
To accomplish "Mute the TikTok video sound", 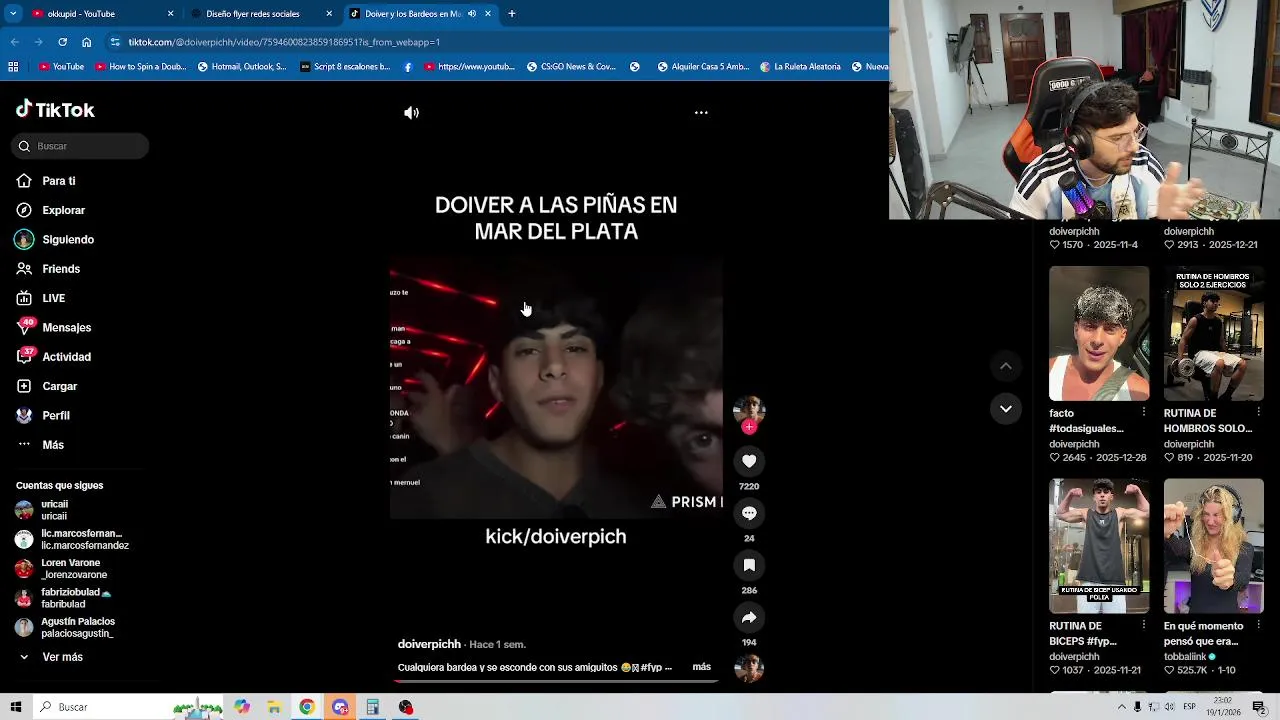I will click(x=411, y=113).
